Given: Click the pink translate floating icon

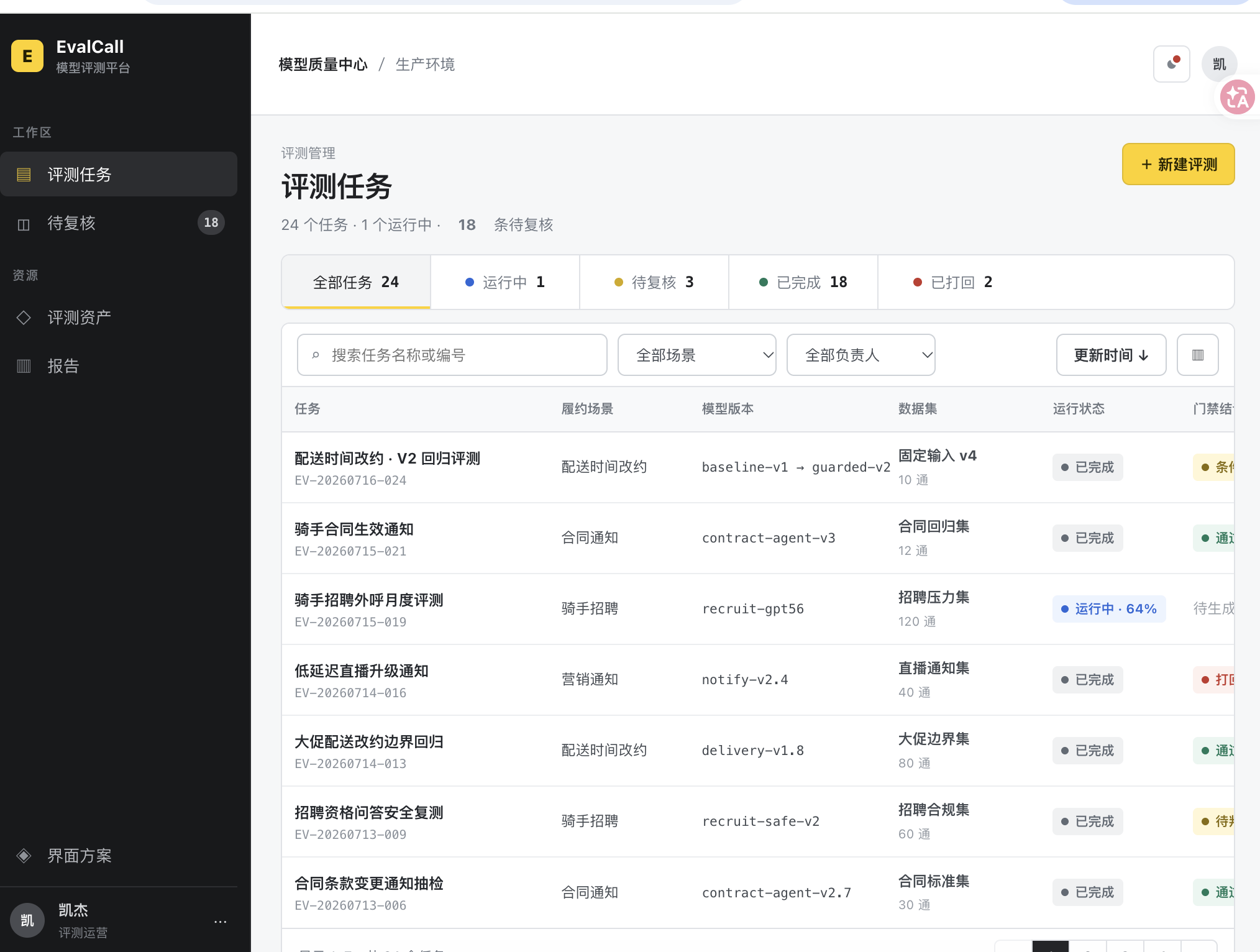Looking at the screenshot, I should (1237, 98).
